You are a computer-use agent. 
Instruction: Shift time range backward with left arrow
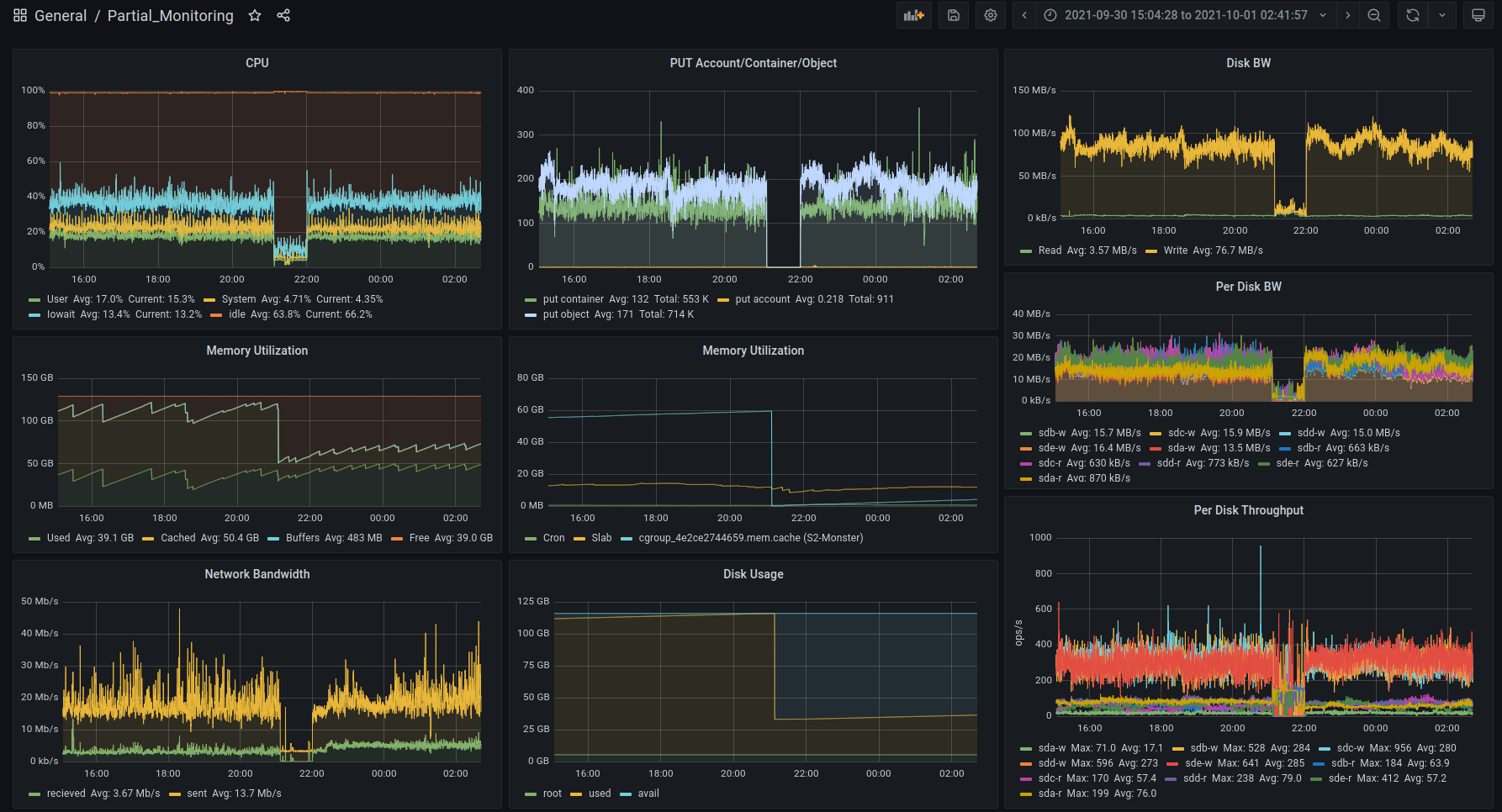tap(1024, 15)
